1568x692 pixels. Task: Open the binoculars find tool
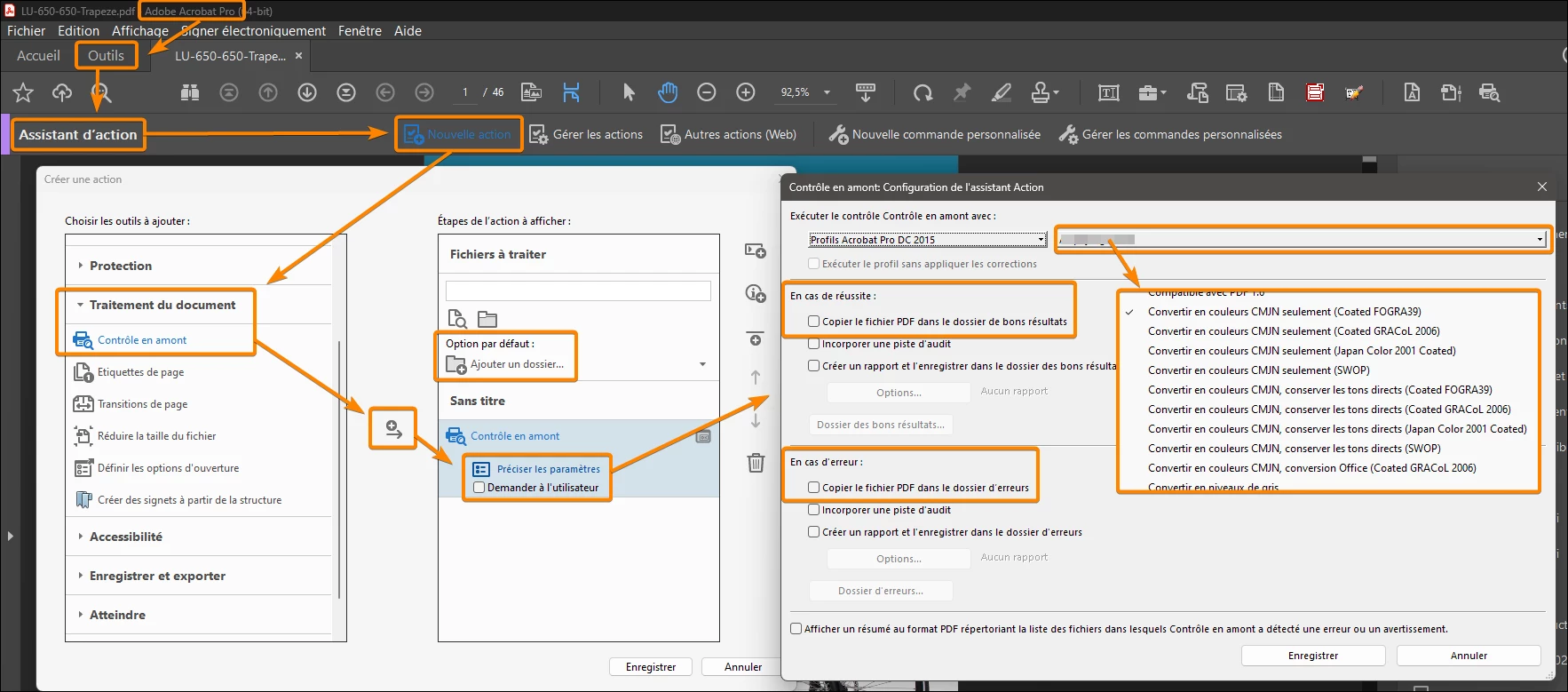[x=190, y=92]
